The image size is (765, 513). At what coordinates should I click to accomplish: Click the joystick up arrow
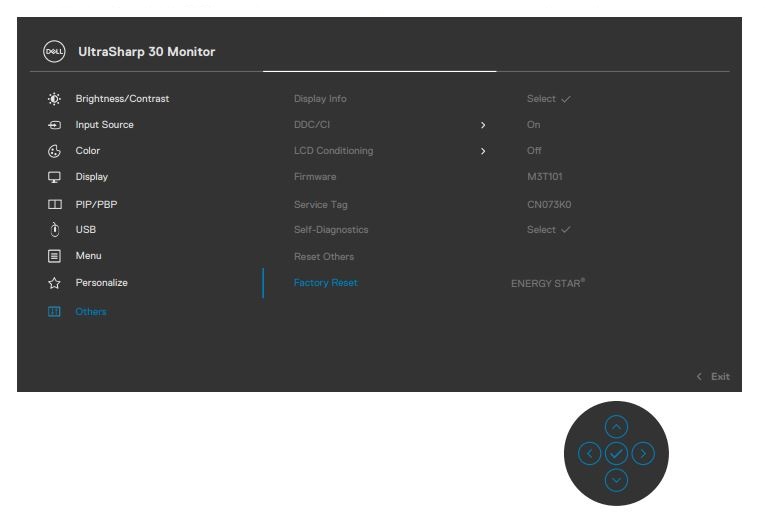coord(616,427)
